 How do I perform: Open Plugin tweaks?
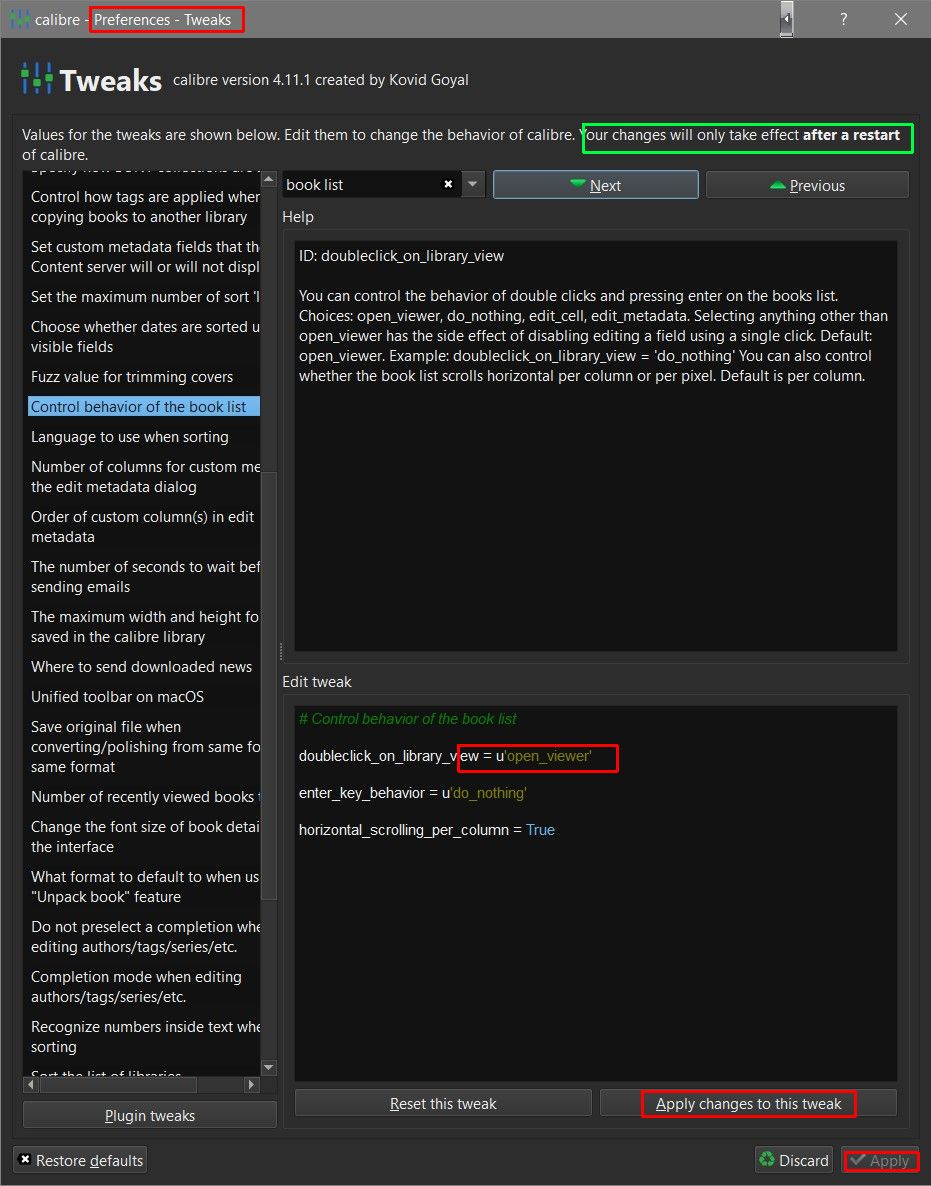pyautogui.click(x=150, y=1116)
